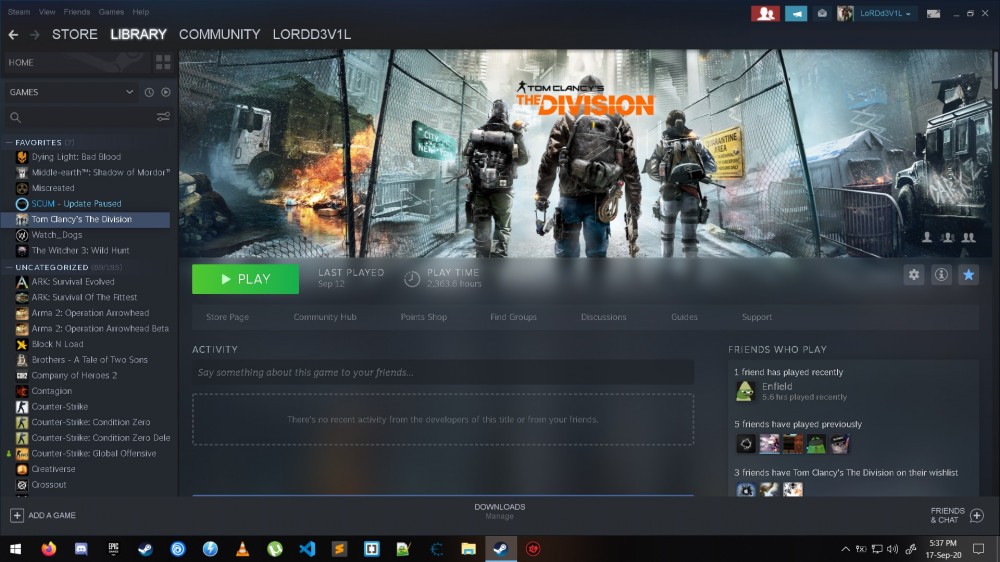Image resolution: width=1000 pixels, height=562 pixels.
Task: Collapse the Favorites category
Action: 9,142
